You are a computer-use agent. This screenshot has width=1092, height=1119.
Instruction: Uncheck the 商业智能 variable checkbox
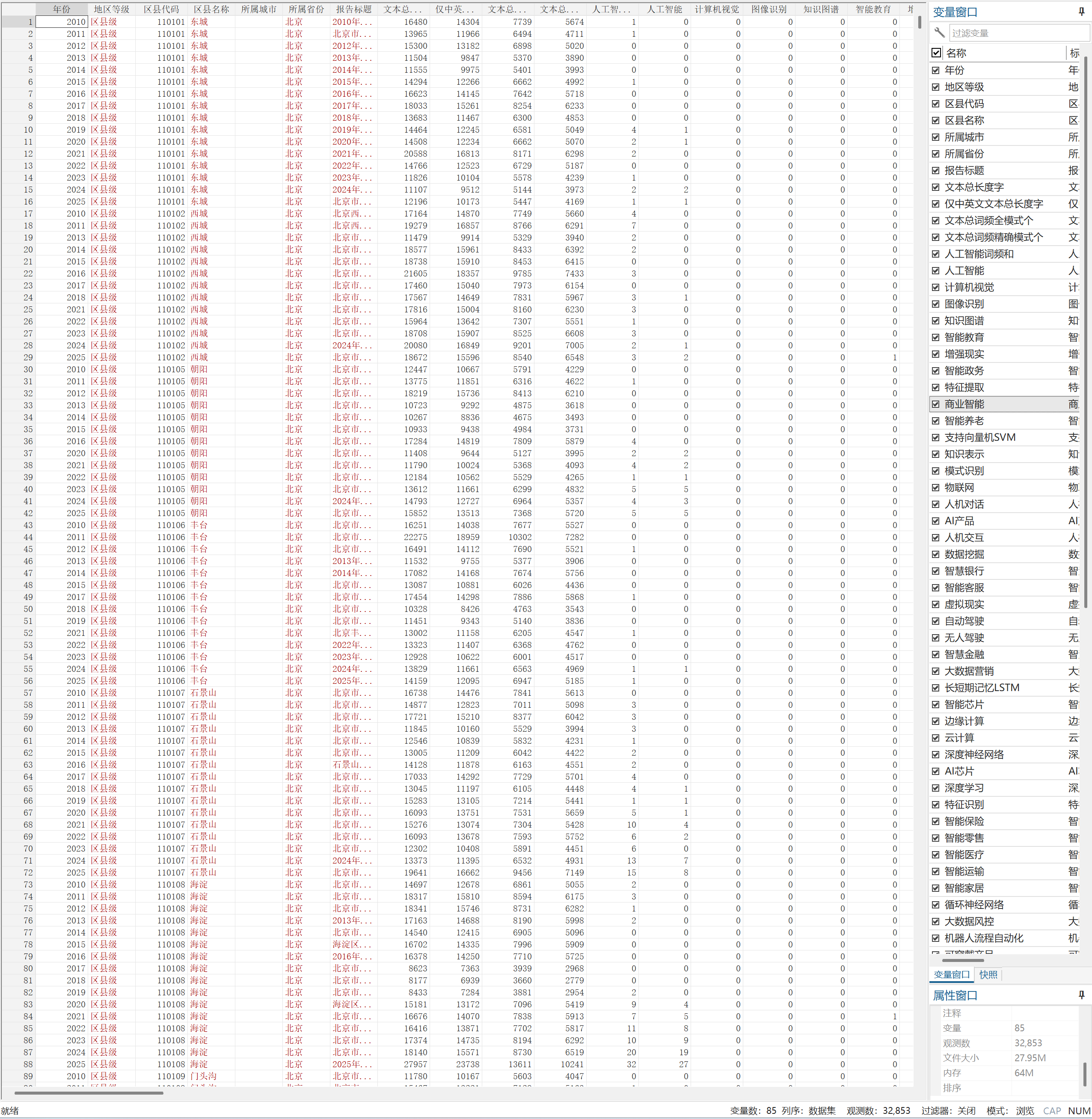click(936, 404)
